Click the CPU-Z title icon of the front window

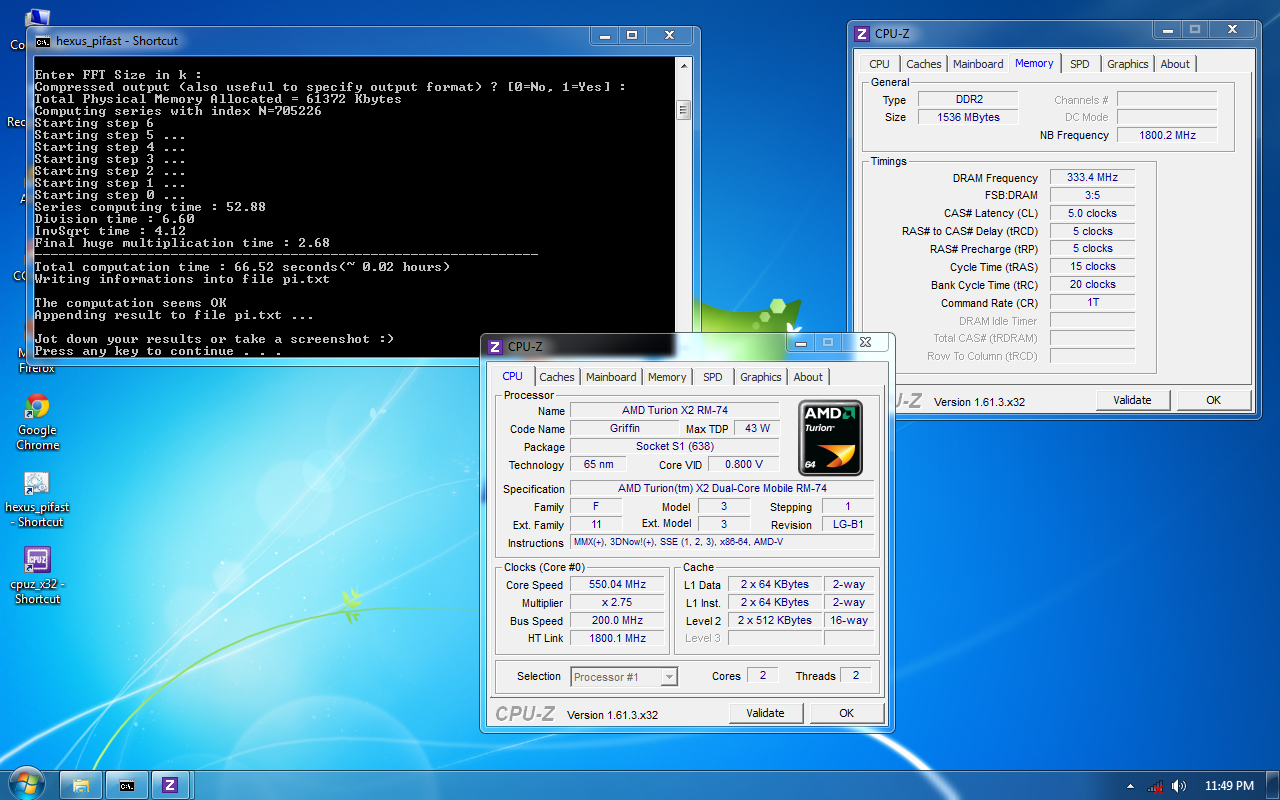pyautogui.click(x=494, y=347)
